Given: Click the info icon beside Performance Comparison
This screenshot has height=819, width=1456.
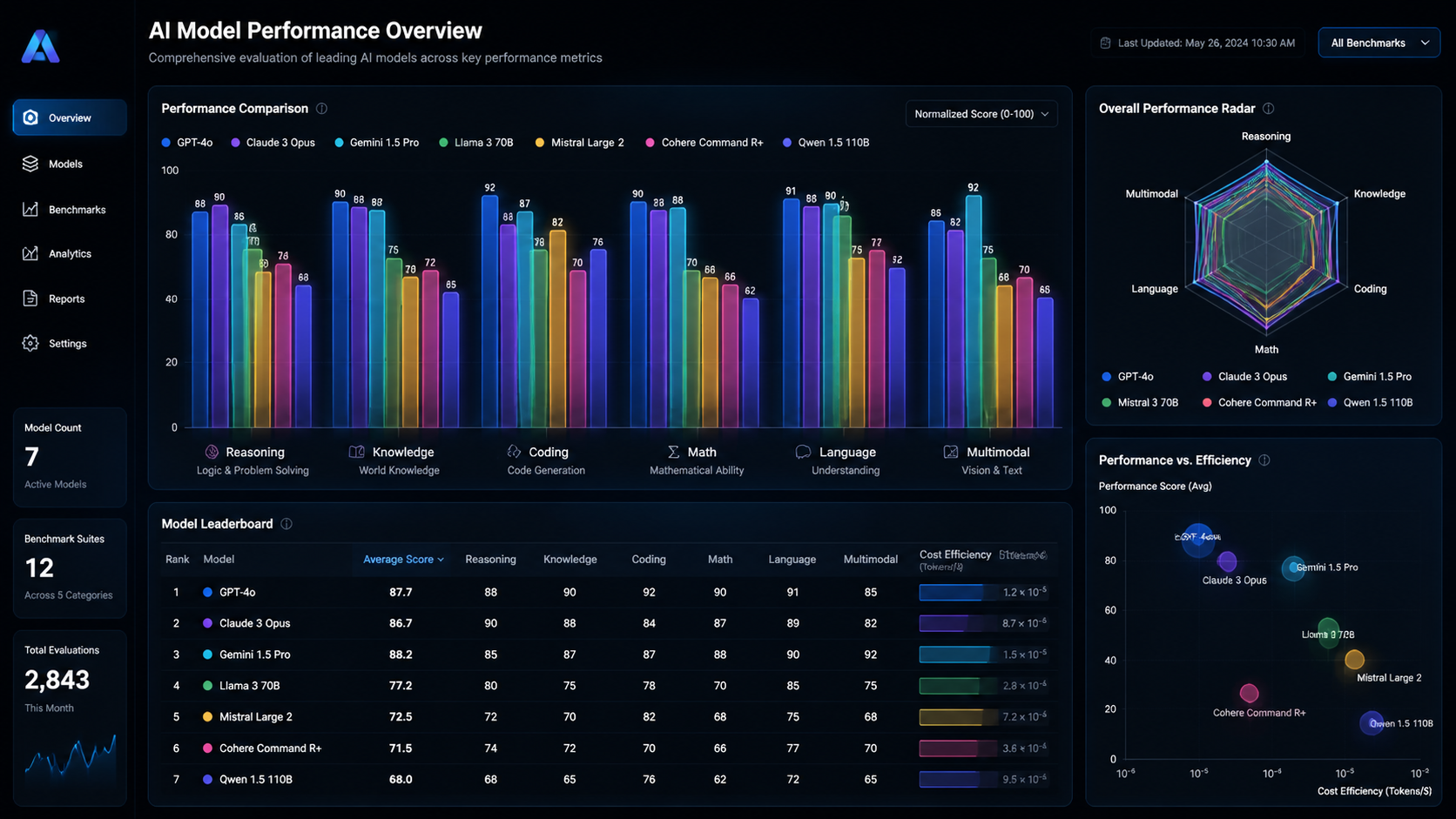Looking at the screenshot, I should [x=322, y=109].
